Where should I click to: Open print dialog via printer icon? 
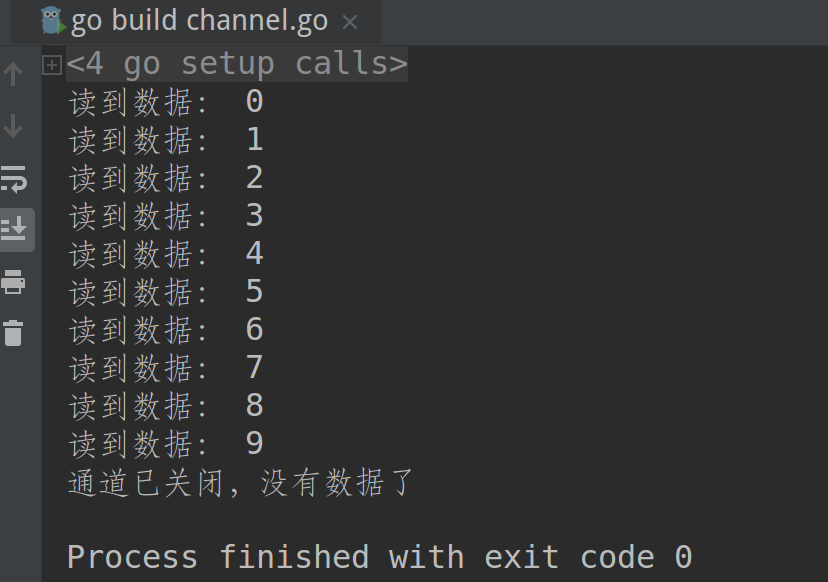pos(14,282)
